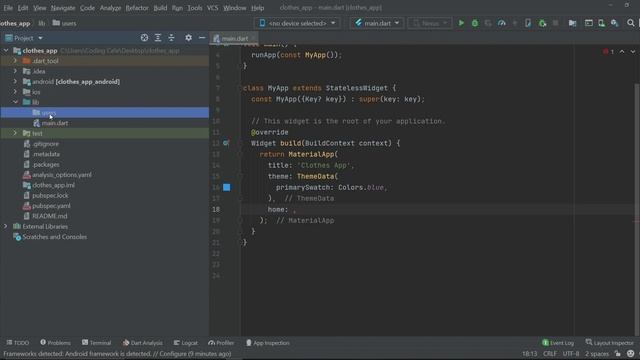Open the Build menu
Image resolution: width=640 pixels, height=360 pixels.
(x=160, y=8)
